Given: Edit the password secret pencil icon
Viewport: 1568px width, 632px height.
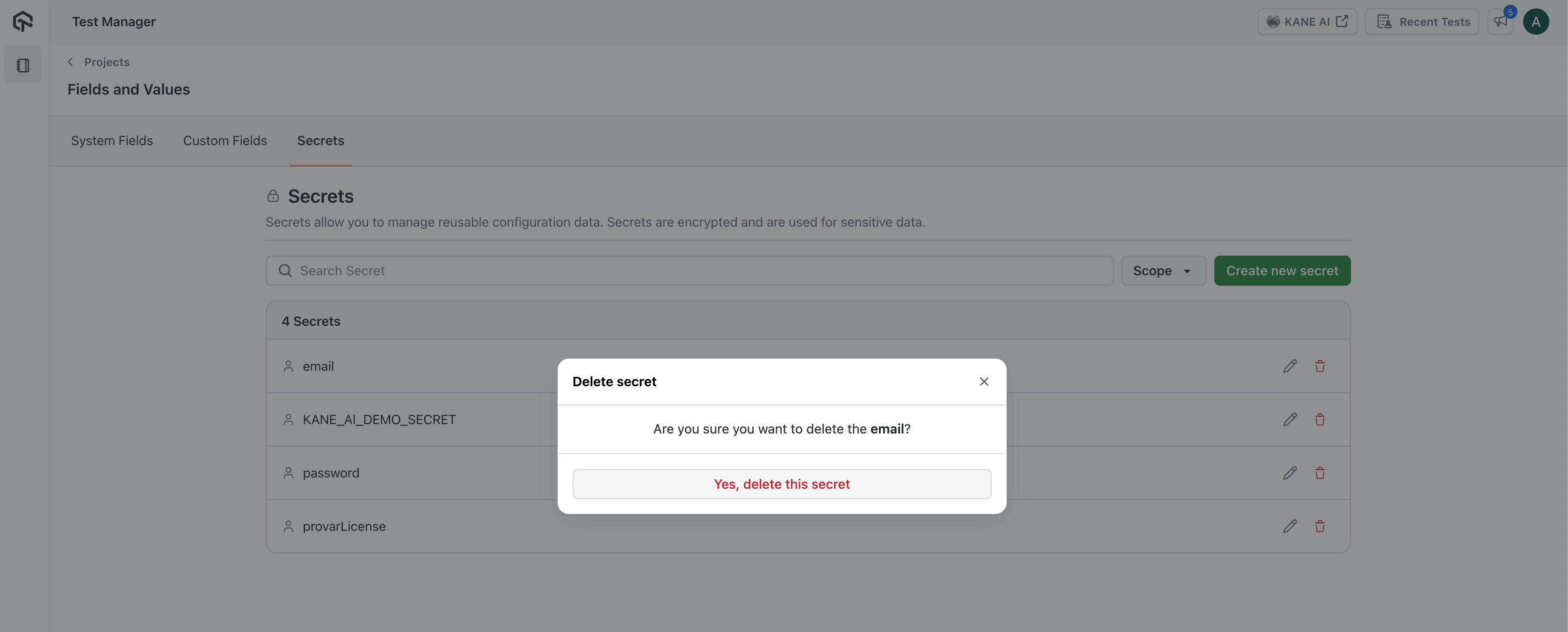Looking at the screenshot, I should (1290, 473).
